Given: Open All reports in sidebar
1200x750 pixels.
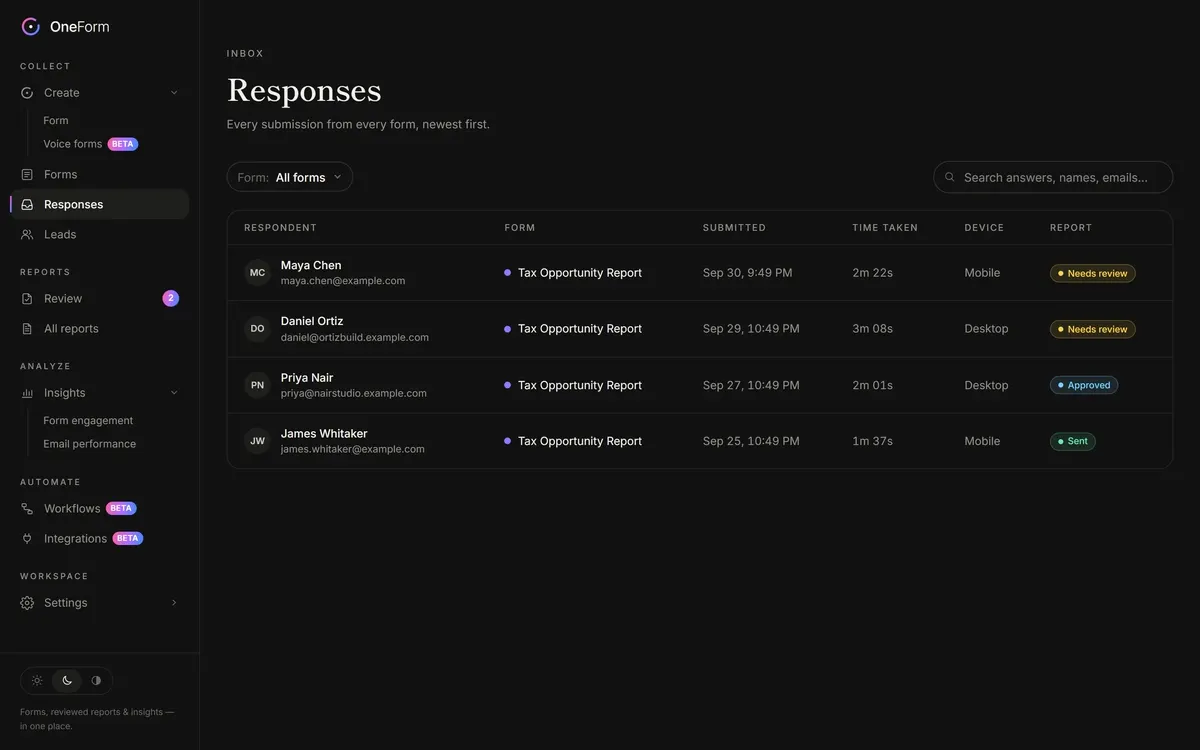Looking at the screenshot, I should pos(99,329).
